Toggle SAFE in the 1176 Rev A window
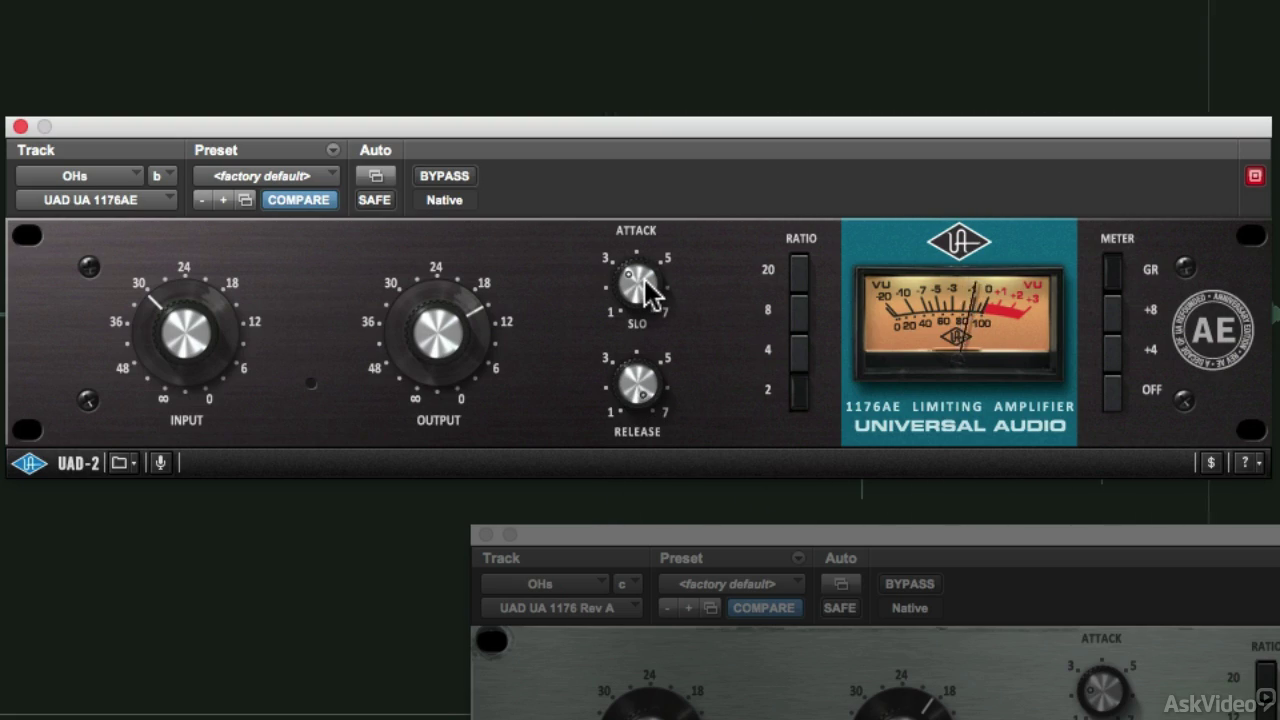 [x=840, y=608]
